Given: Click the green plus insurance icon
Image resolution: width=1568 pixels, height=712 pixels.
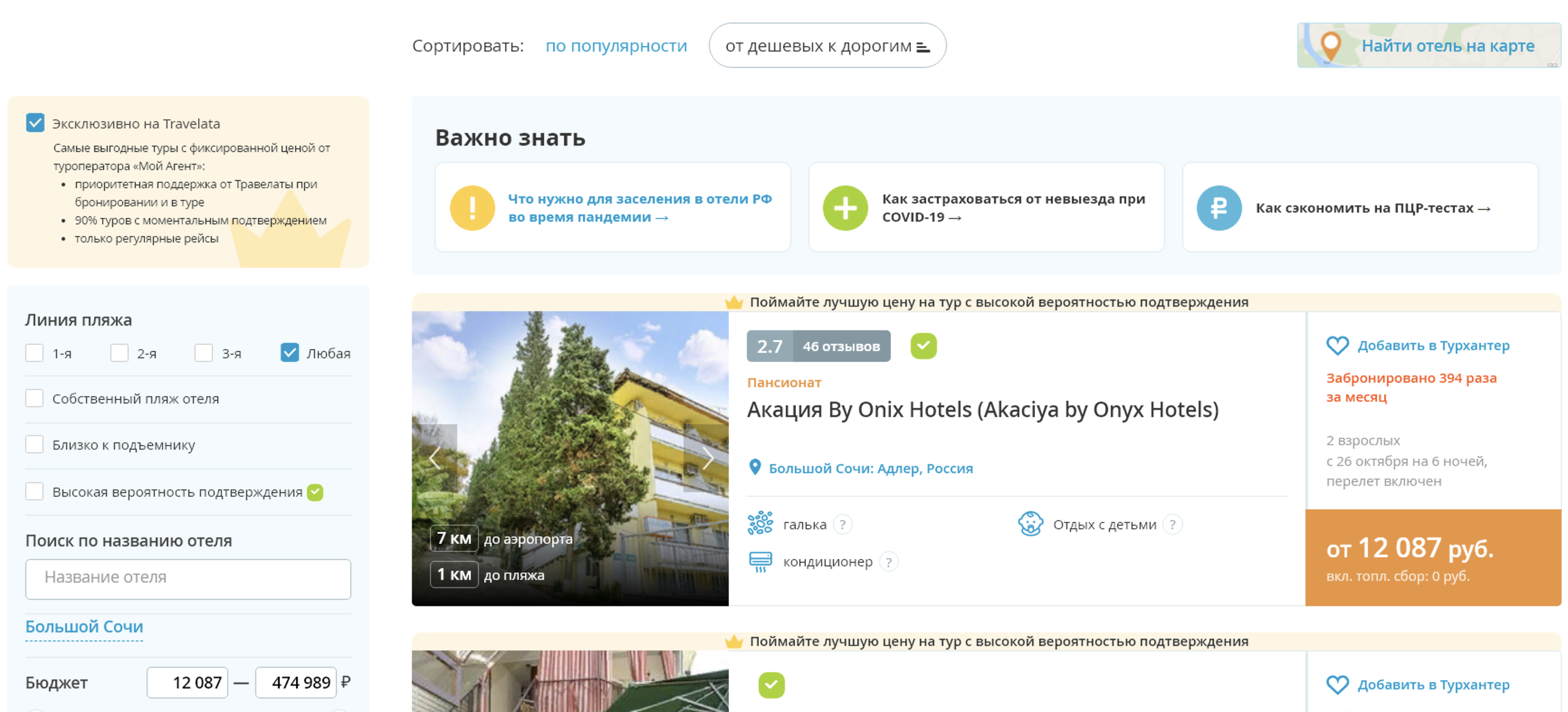Looking at the screenshot, I should pyautogui.click(x=845, y=208).
